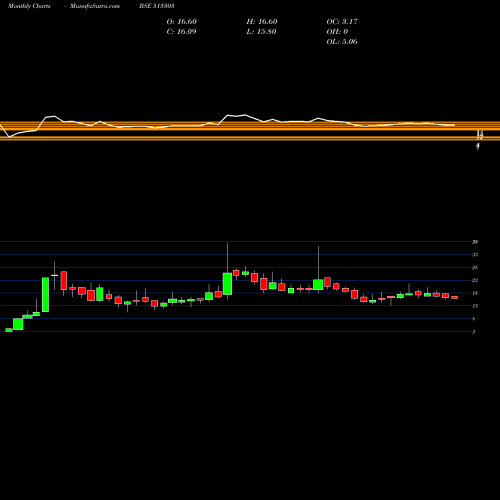Click the last red candle at chart end
This screenshot has height=500, width=500.
pyautogui.click(x=455, y=297)
